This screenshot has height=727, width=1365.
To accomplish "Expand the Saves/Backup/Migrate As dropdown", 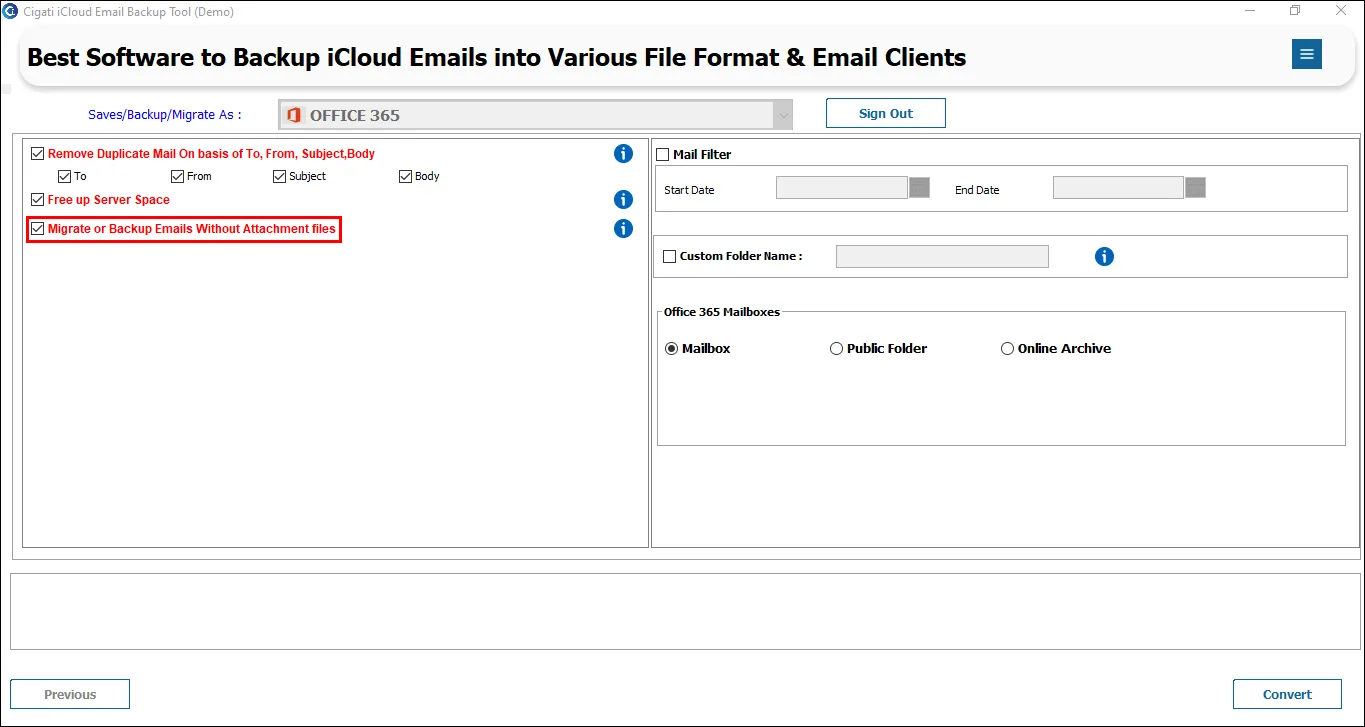I will [535, 115].
